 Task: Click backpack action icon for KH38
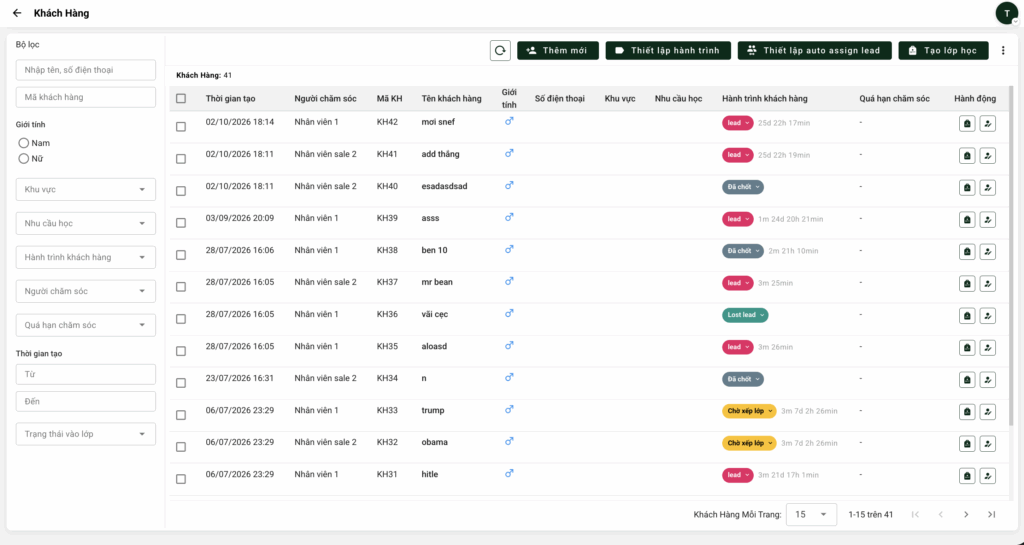pos(967,251)
